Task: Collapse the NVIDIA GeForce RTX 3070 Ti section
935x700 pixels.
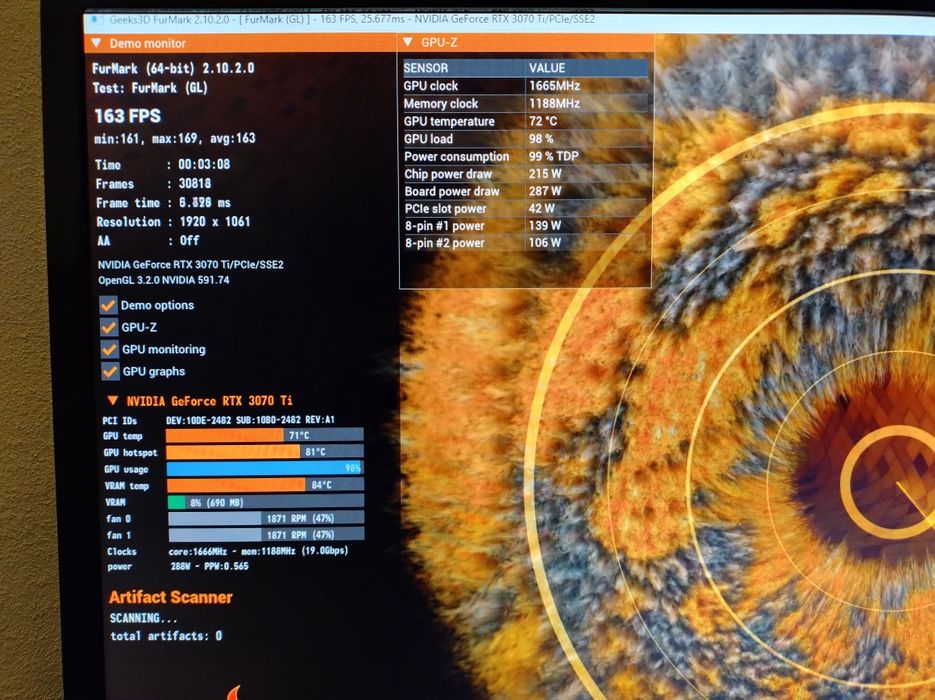Action: pos(113,400)
